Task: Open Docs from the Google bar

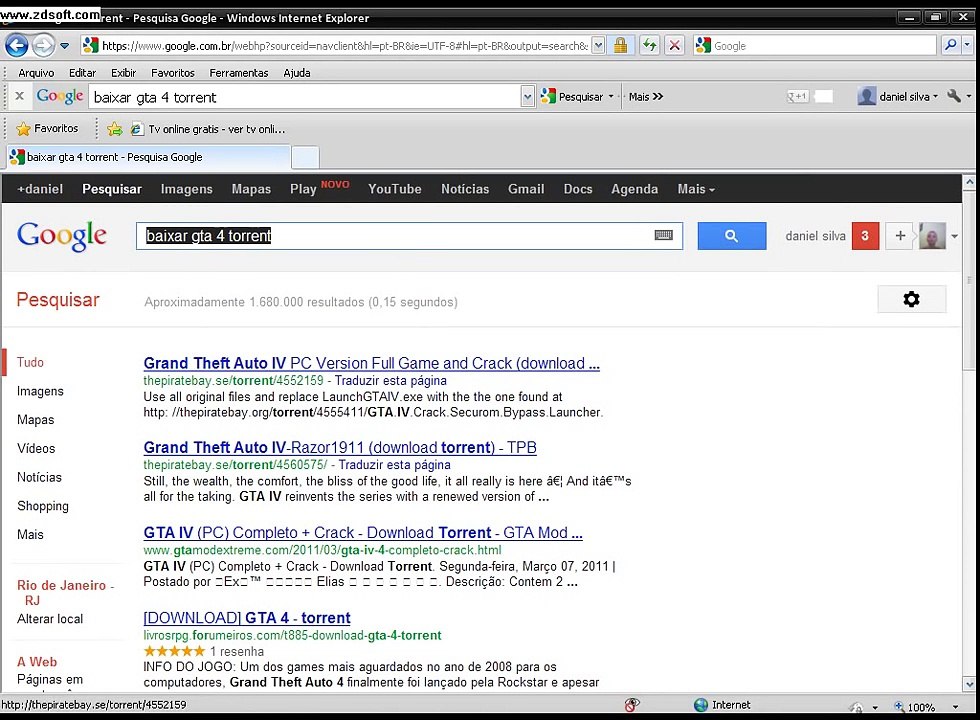Action: coord(578,189)
